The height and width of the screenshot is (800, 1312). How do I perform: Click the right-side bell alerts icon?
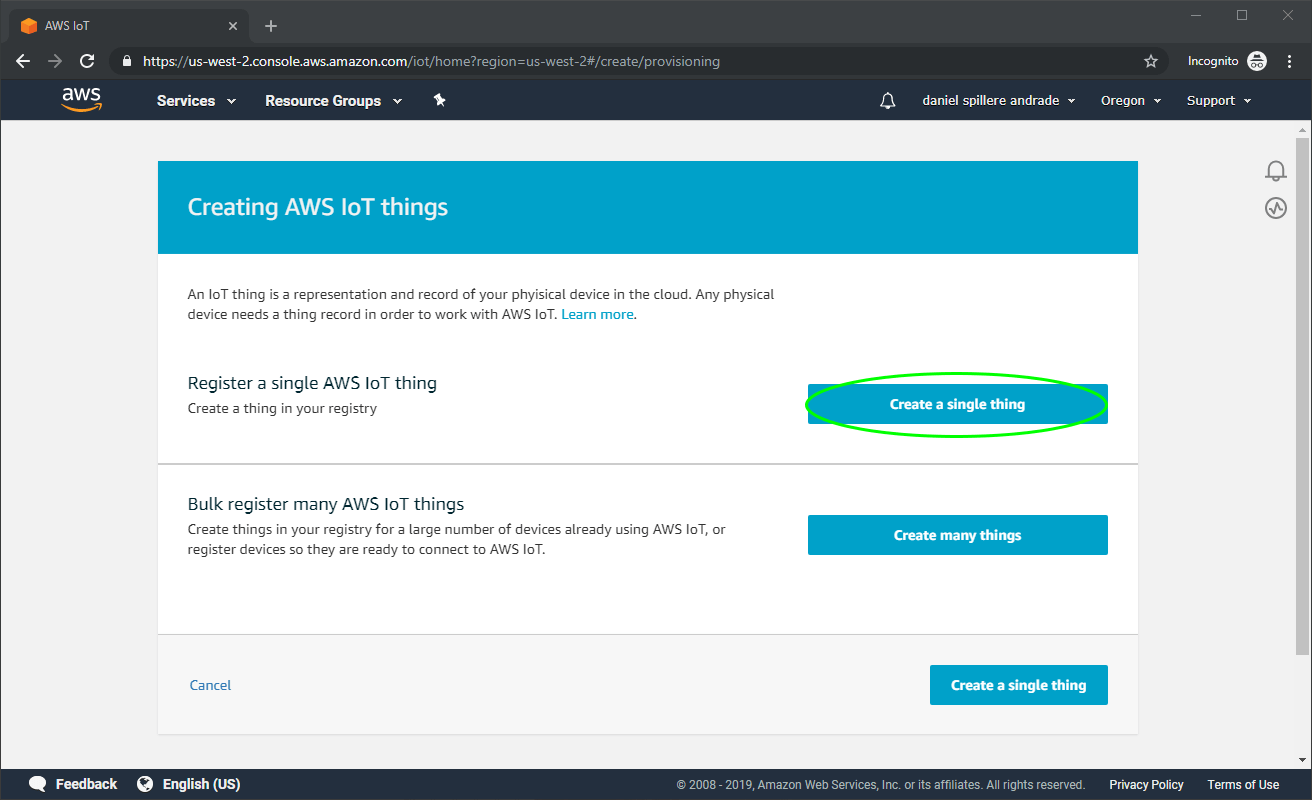(1275, 171)
